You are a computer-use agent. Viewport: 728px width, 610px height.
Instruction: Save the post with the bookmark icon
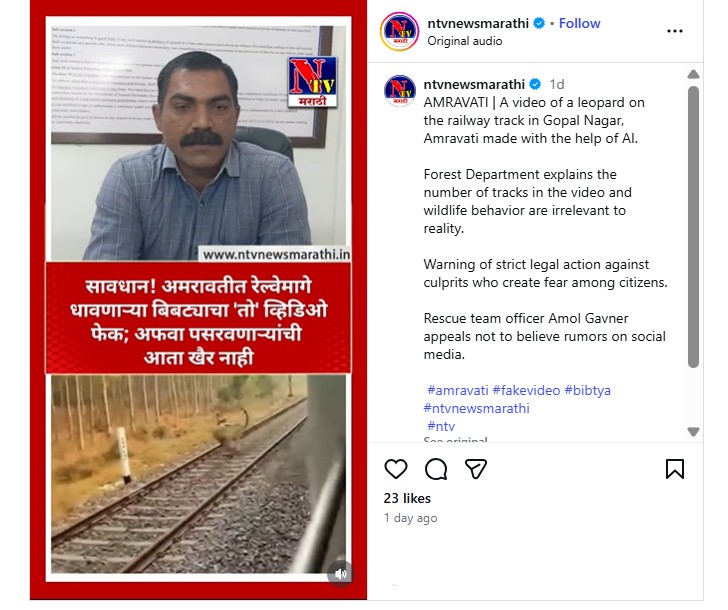[675, 469]
